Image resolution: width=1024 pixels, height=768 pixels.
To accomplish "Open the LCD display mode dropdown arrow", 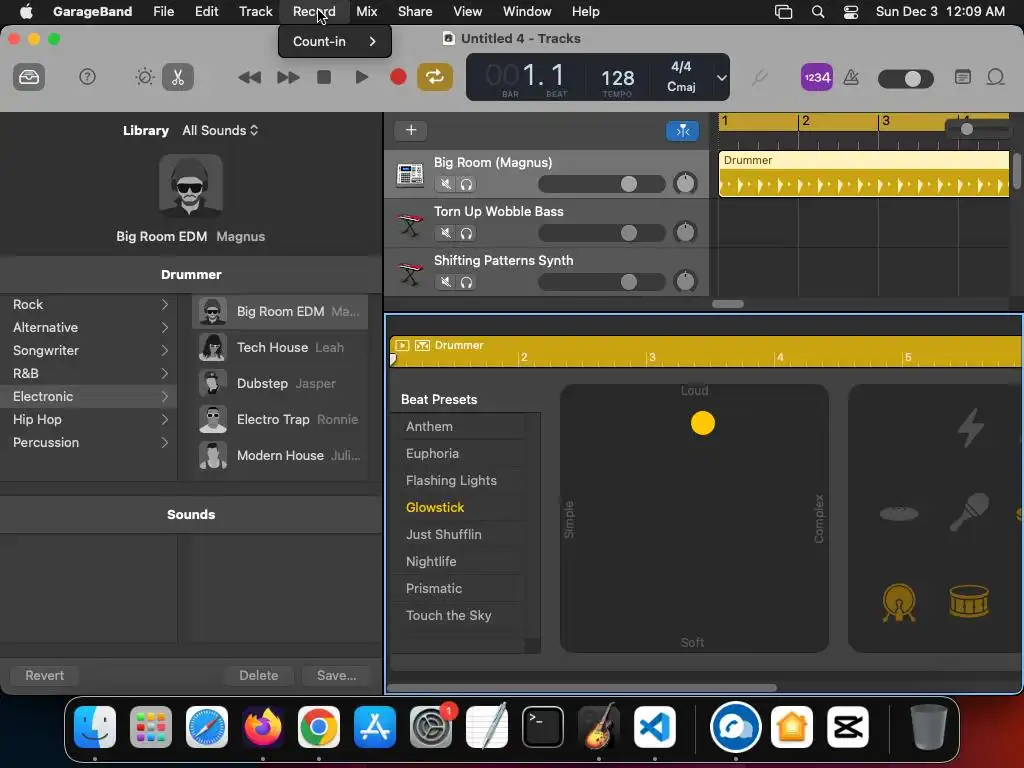I will click(721, 78).
